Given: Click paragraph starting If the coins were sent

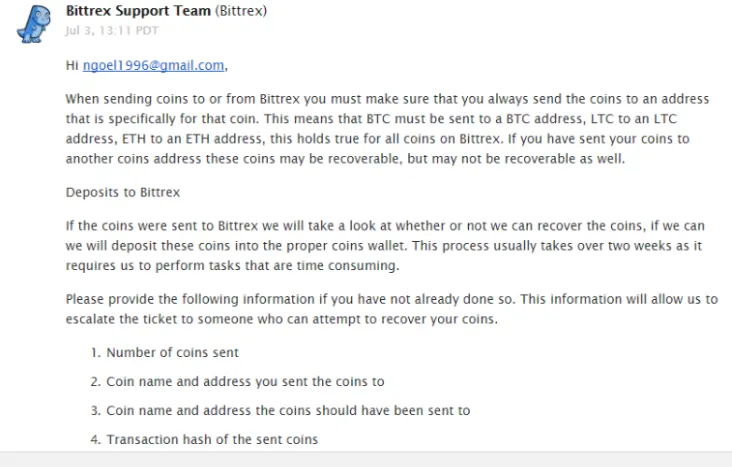Looking at the screenshot, I should coord(385,246).
